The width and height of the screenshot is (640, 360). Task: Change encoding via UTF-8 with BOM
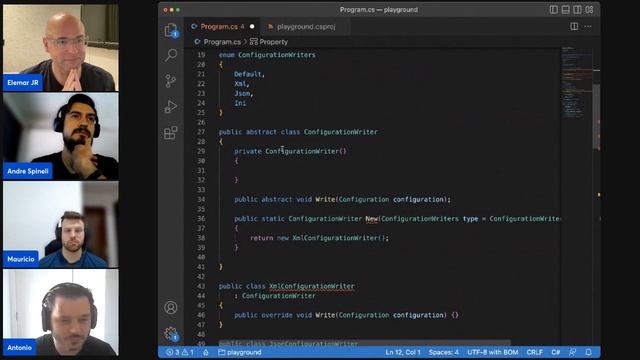[x=493, y=352]
